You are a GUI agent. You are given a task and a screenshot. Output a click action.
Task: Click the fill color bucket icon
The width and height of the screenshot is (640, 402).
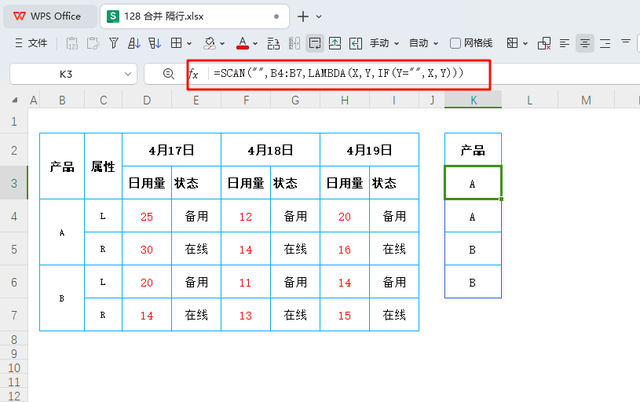point(209,43)
